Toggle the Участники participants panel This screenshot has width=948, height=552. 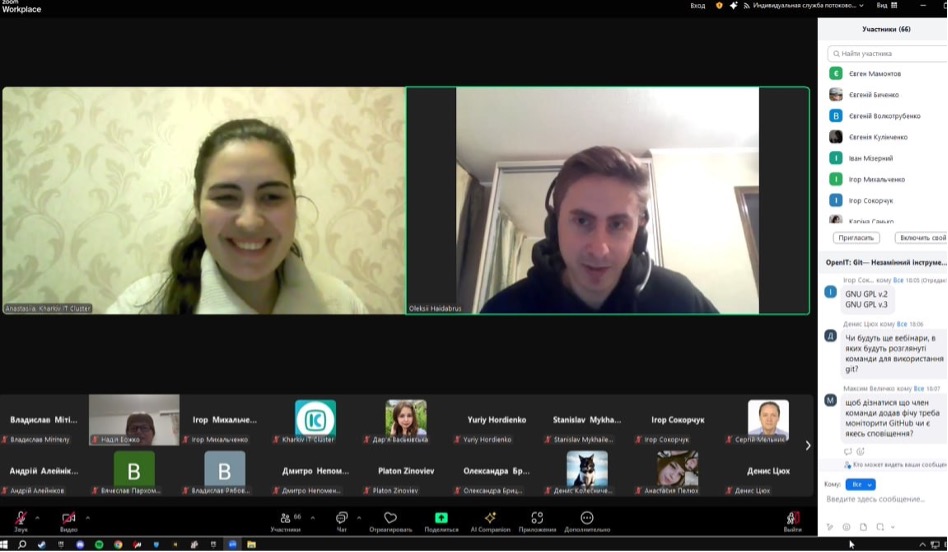coord(285,521)
